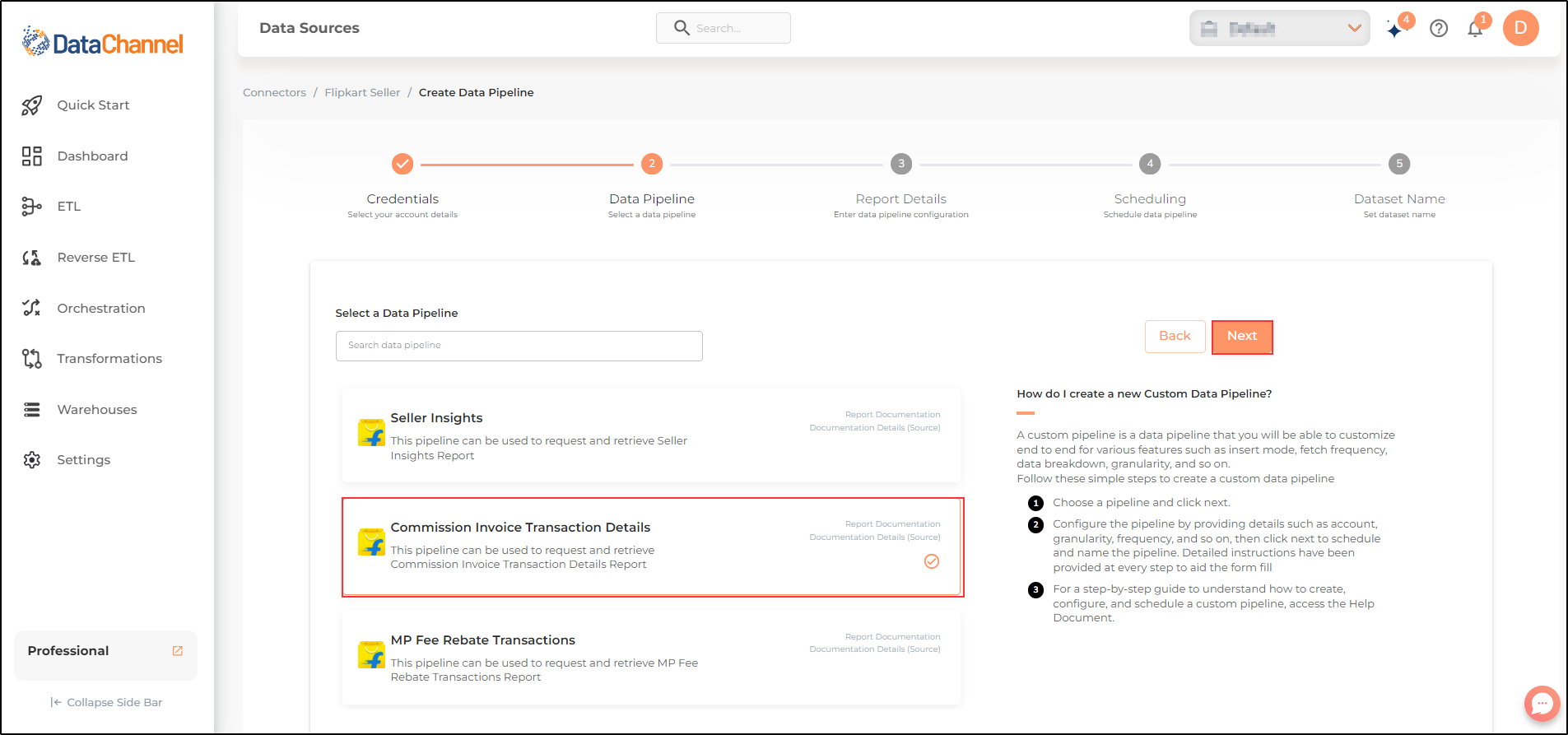Open Seller Insights Report Documentation link
The width and height of the screenshot is (1568, 735).
(892, 415)
